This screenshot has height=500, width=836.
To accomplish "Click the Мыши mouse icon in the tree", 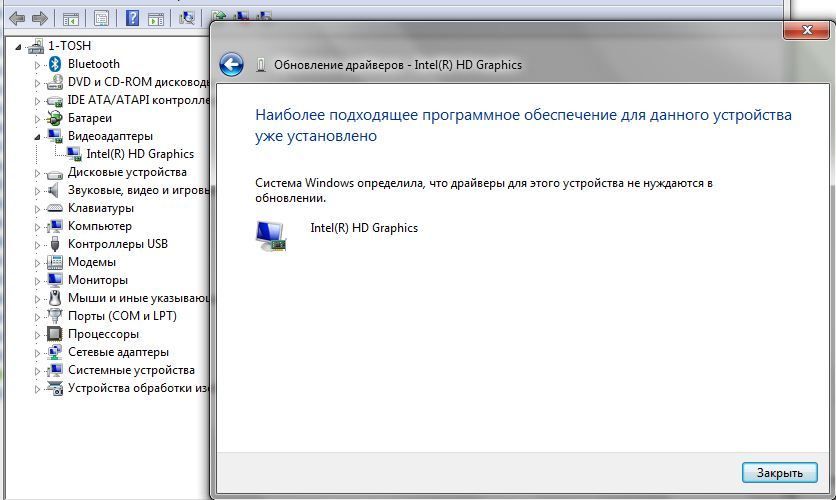I will pyautogui.click(x=55, y=298).
